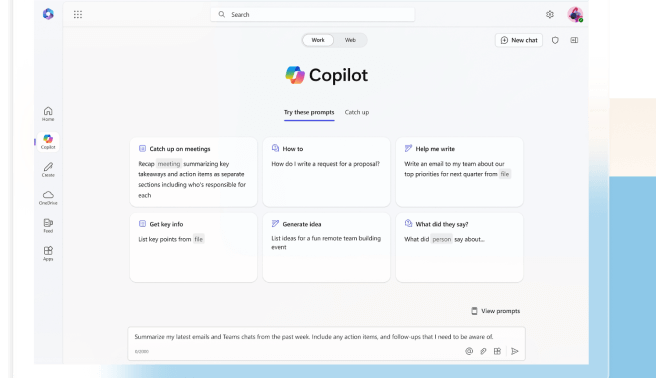Open Create in the sidebar
The image size is (656, 378).
[x=48, y=169]
